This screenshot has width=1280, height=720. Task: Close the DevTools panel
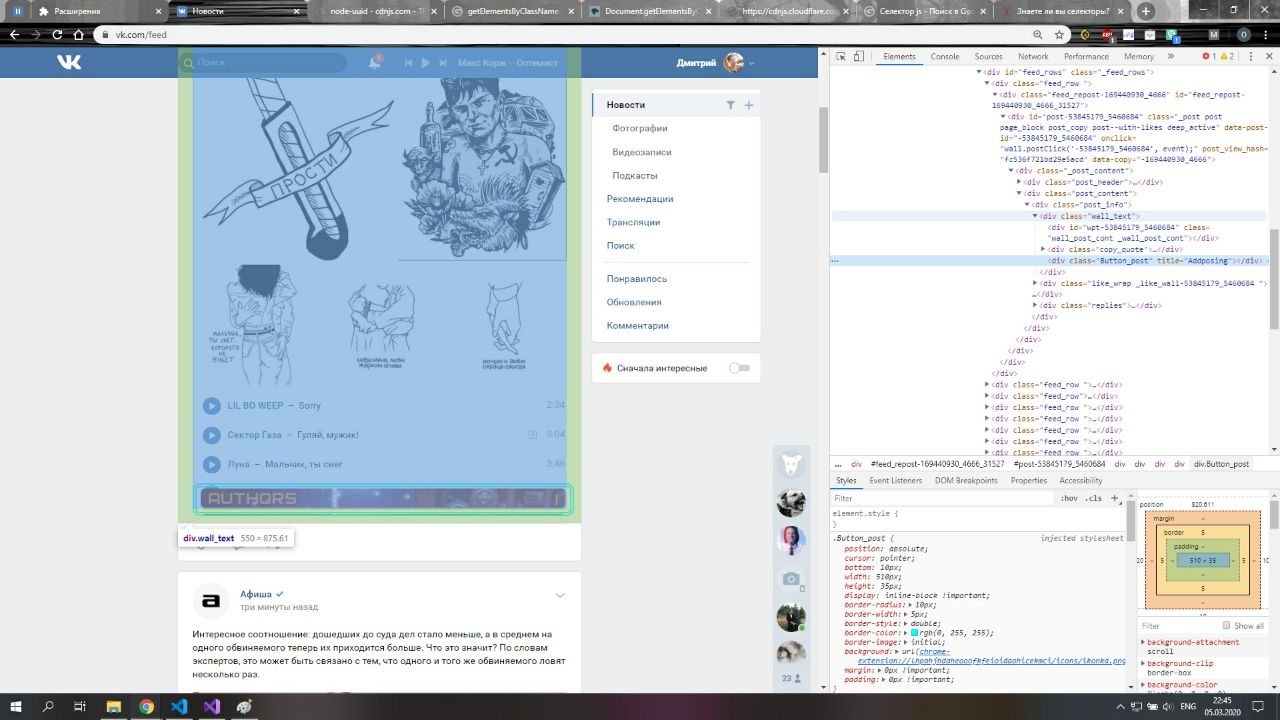tap(1268, 57)
